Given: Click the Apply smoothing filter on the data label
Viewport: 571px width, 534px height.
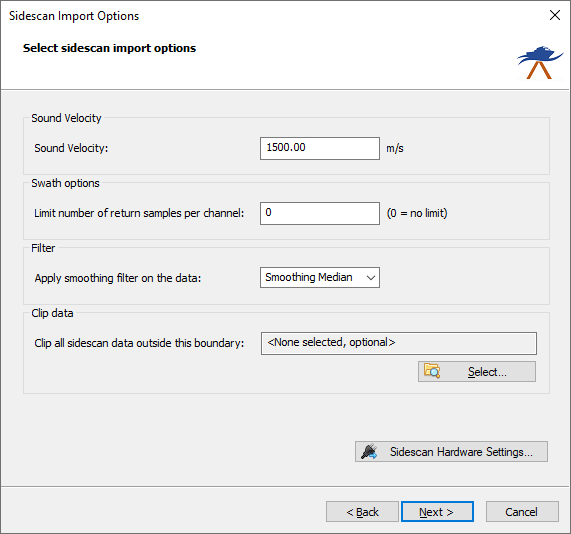Looking at the screenshot, I should coord(118,278).
